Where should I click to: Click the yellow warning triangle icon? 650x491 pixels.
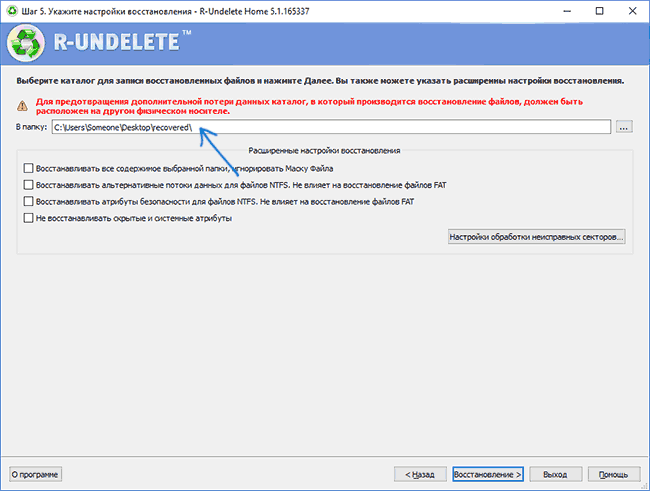click(22, 106)
